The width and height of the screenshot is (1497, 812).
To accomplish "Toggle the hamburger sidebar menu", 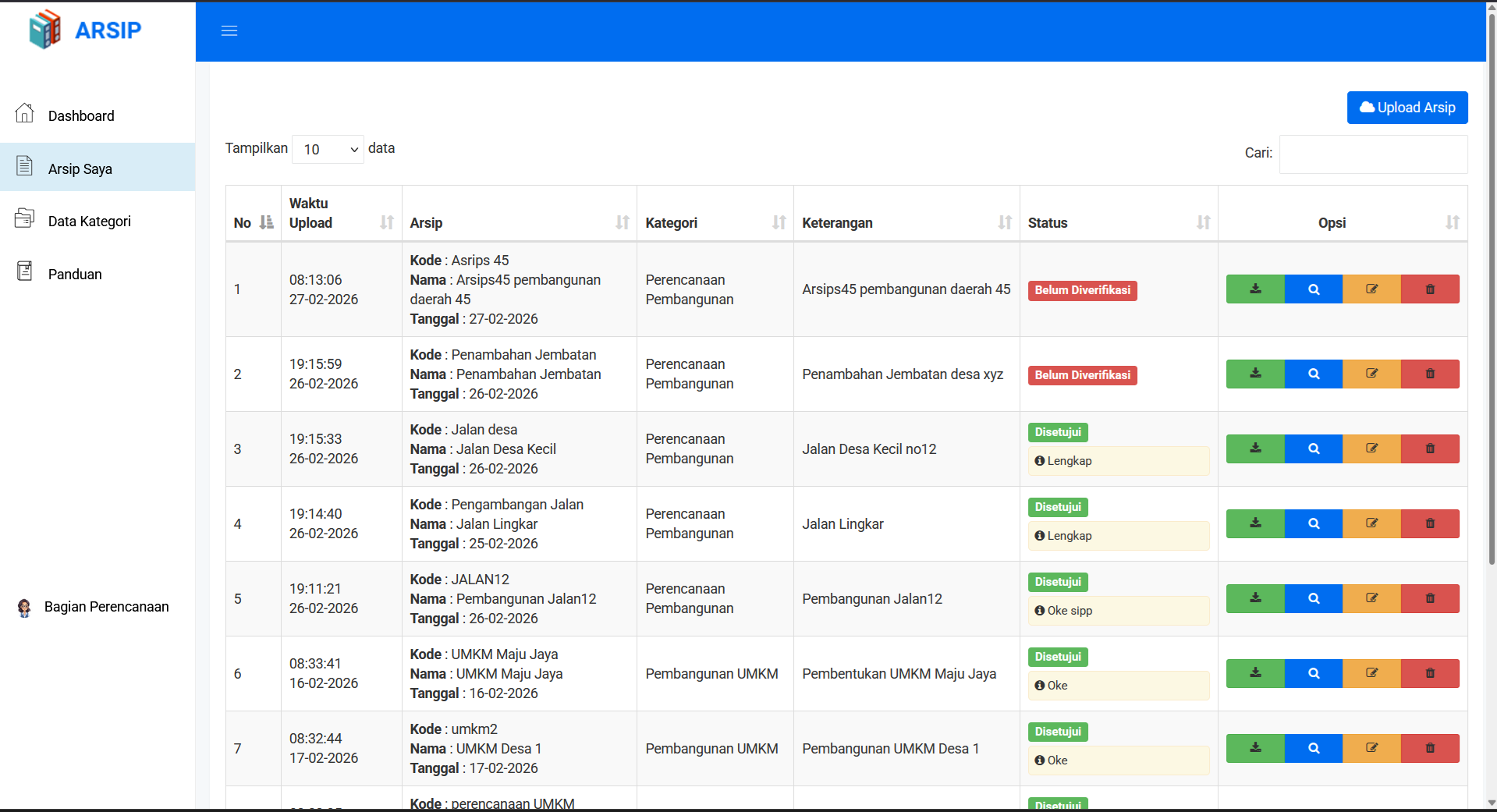I will click(x=229, y=31).
